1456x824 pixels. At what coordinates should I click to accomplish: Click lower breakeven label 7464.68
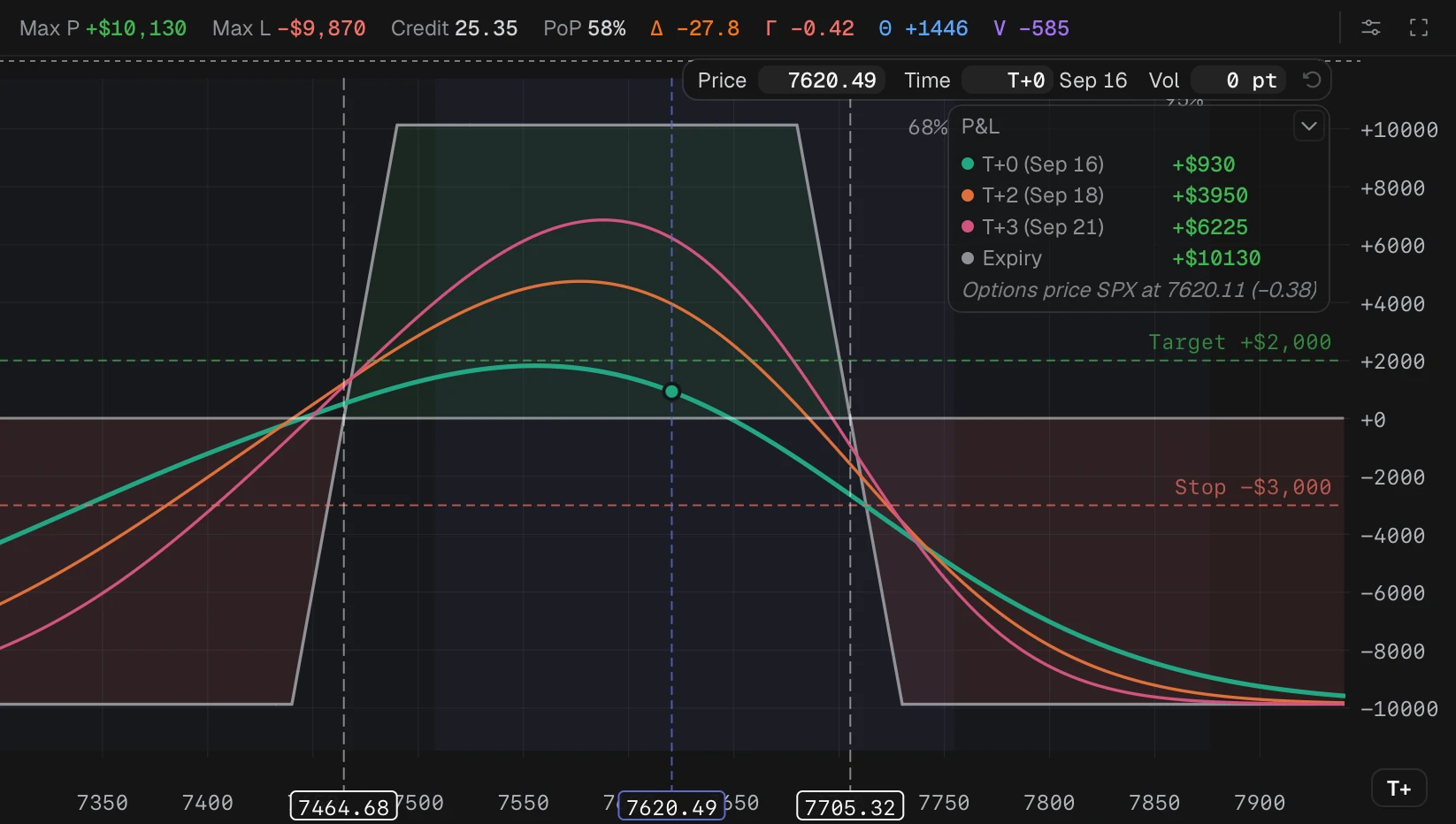(x=344, y=807)
